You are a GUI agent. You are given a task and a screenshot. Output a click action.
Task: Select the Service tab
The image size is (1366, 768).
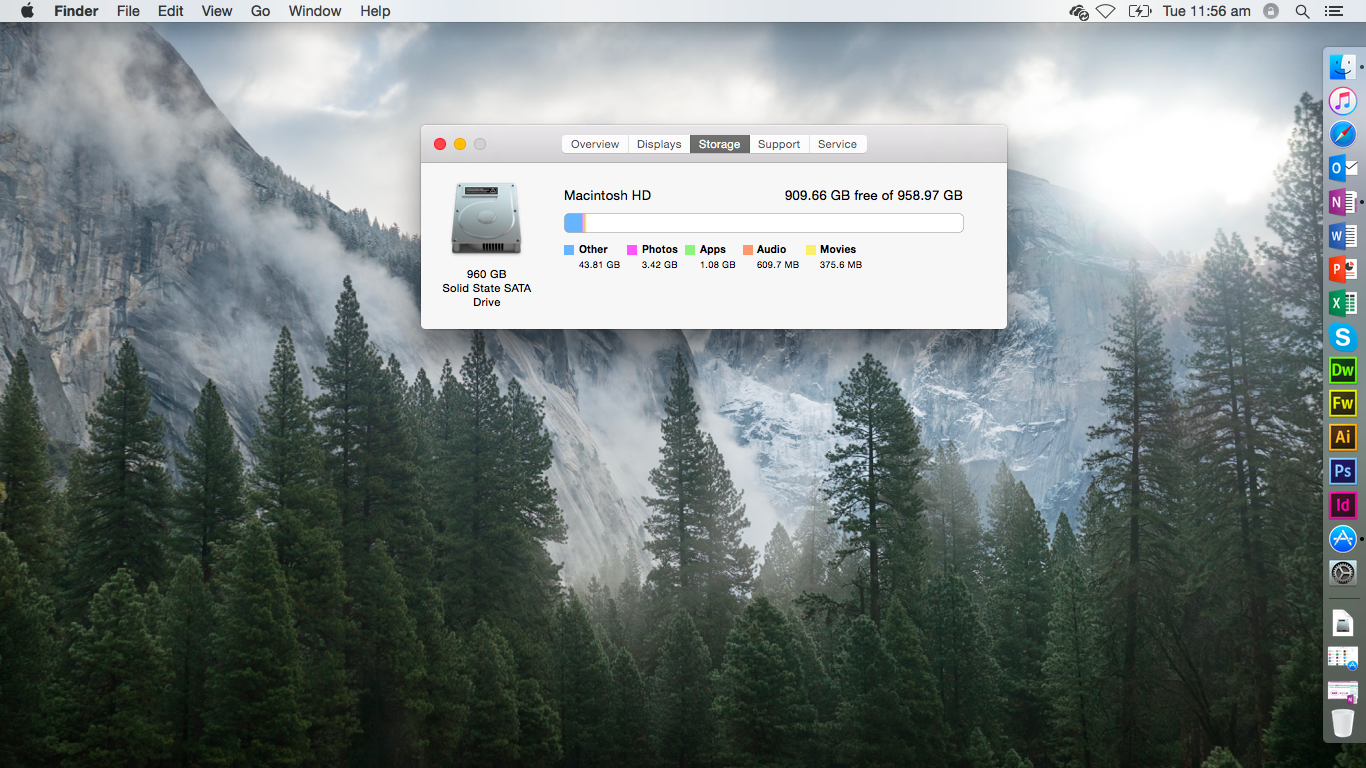[837, 144]
